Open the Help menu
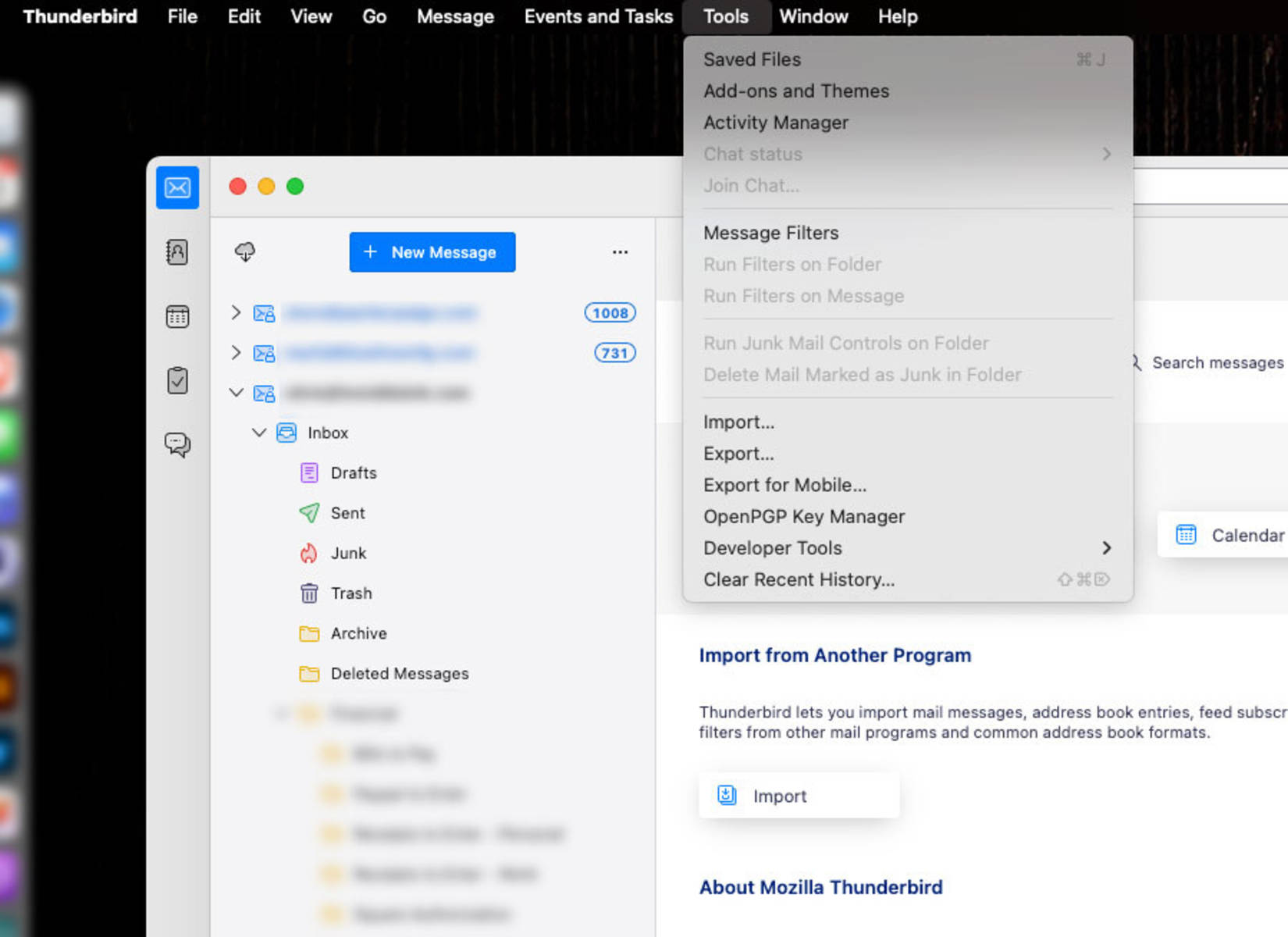1288x937 pixels. pyautogui.click(x=898, y=16)
